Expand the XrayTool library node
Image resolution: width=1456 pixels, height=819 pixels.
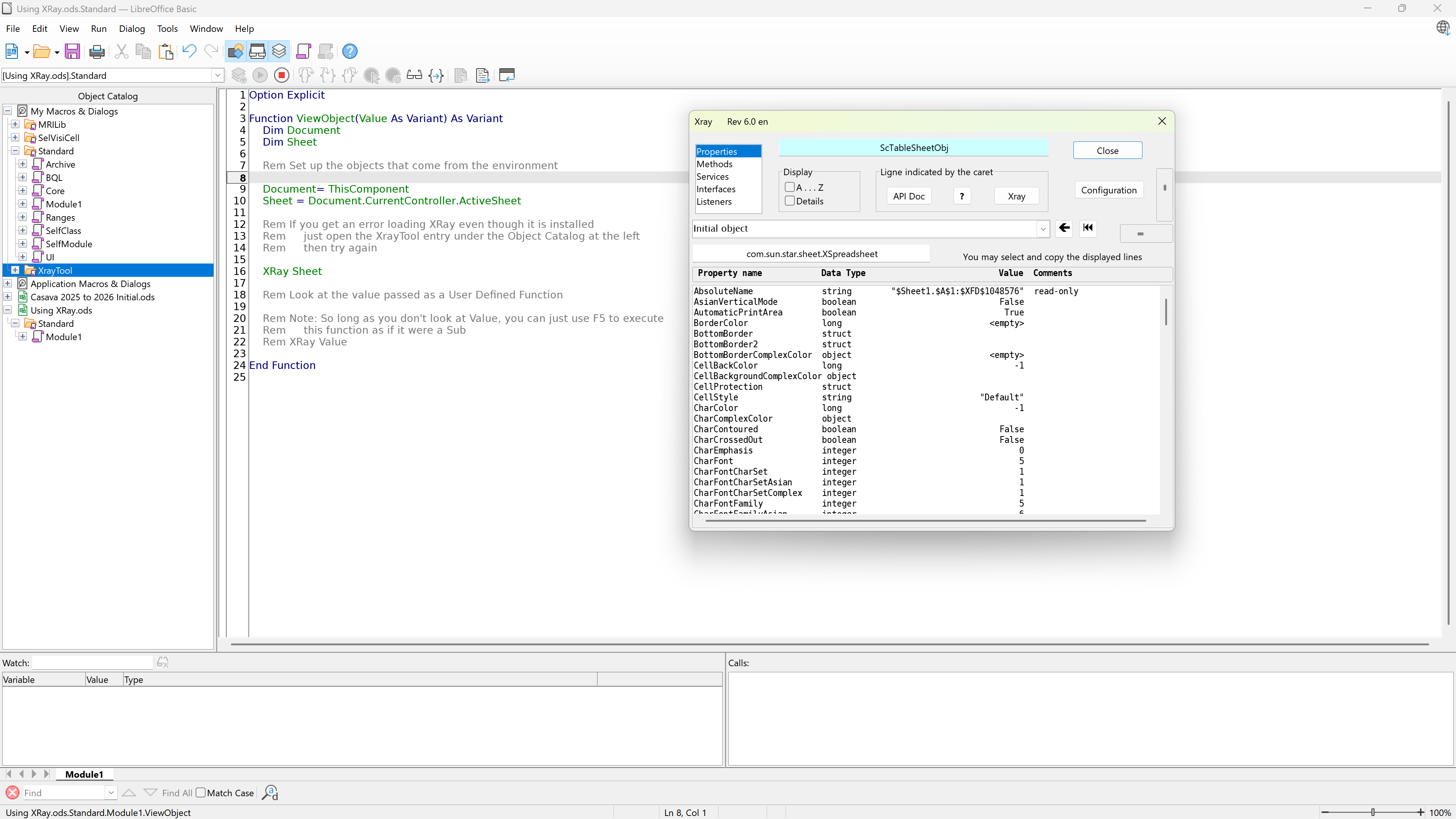15,270
